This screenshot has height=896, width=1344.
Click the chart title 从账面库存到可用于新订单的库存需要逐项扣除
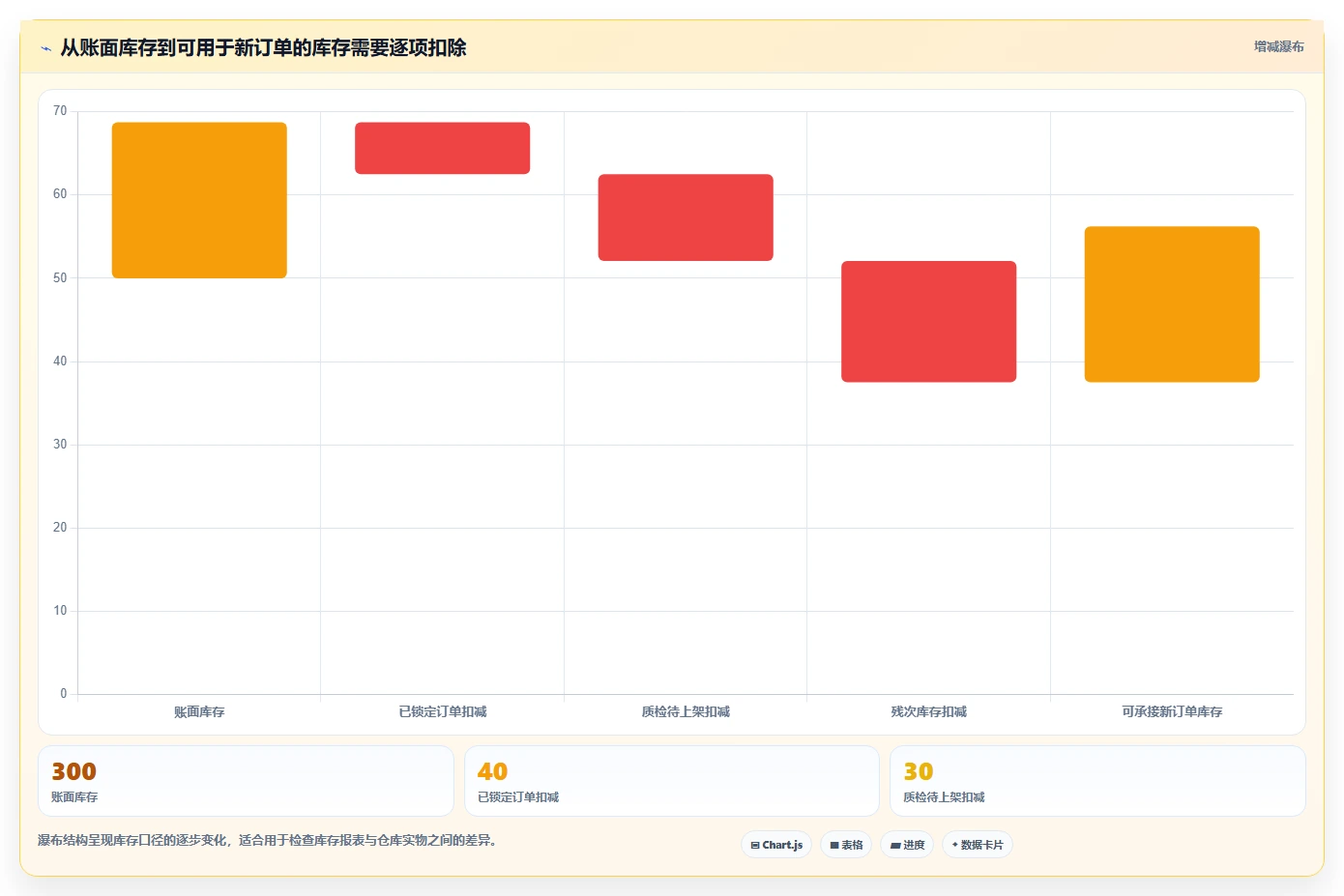[263, 47]
